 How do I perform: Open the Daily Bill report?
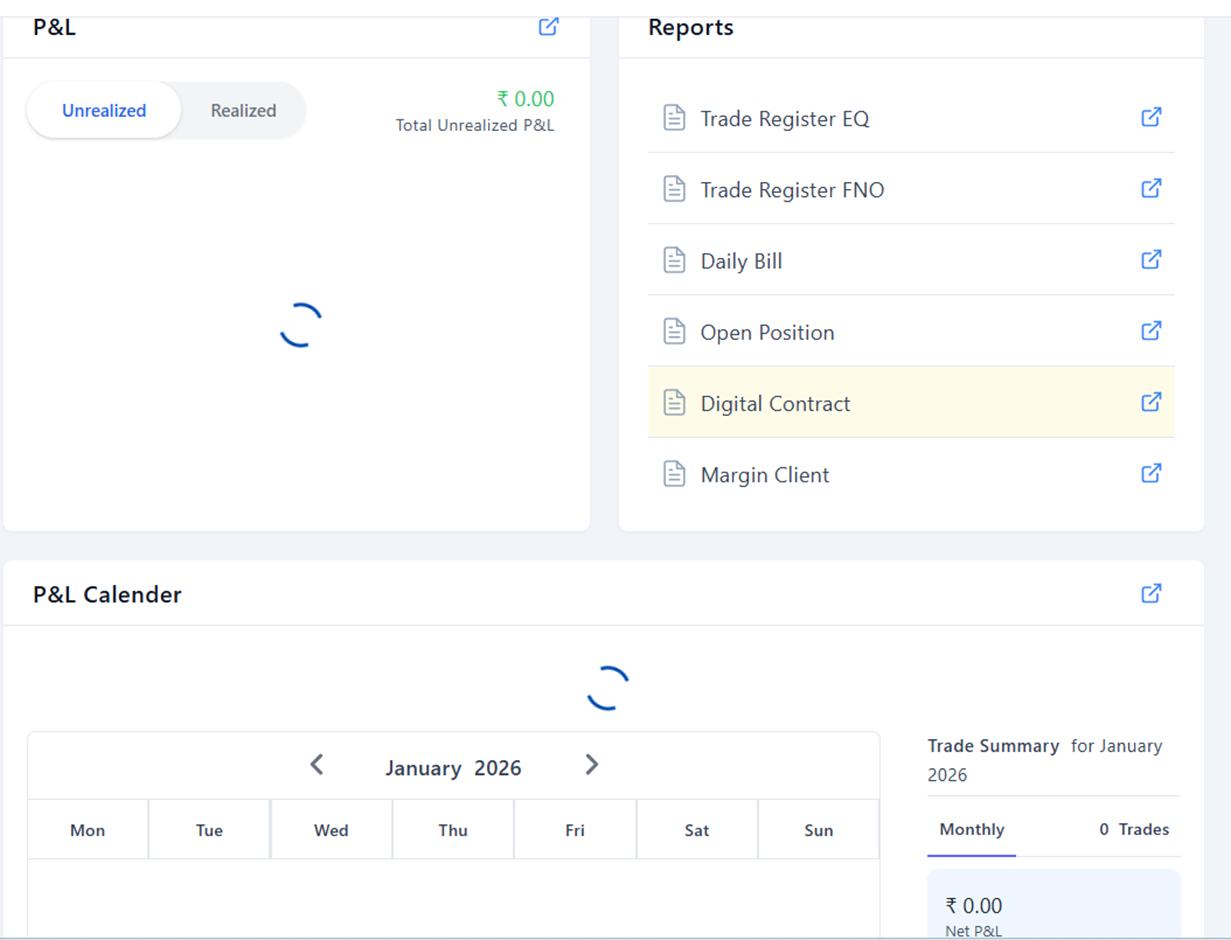pos(741,262)
